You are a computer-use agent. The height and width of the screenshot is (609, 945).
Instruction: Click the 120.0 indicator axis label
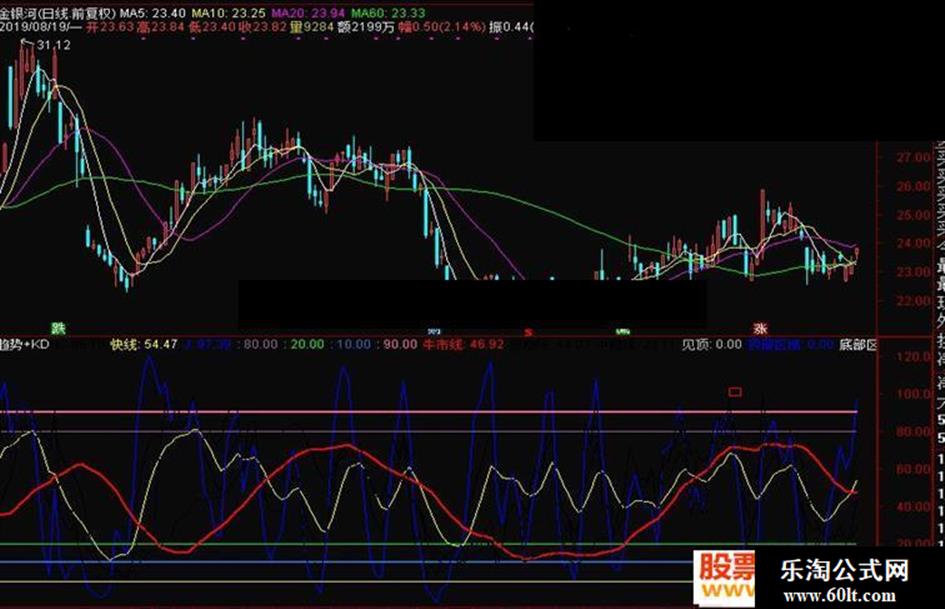pos(914,357)
